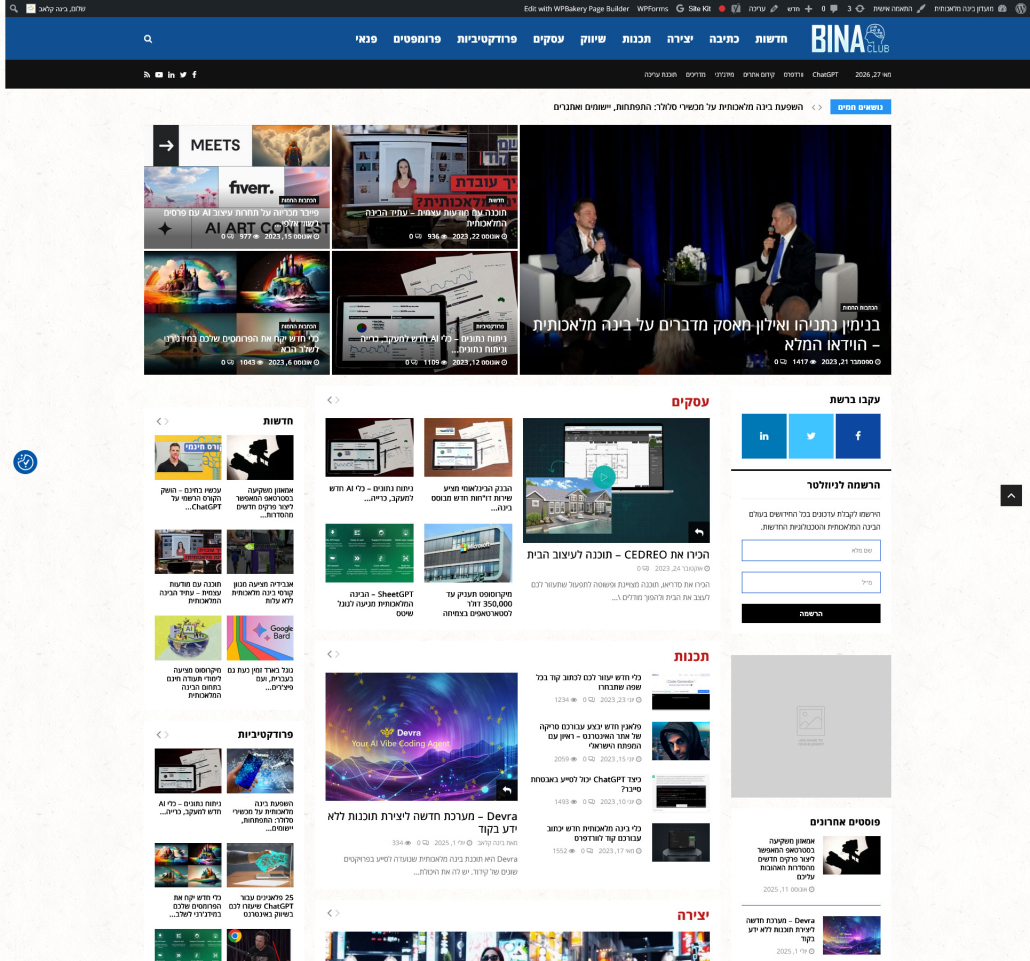Open the פרומפטים main menu item

(417, 39)
